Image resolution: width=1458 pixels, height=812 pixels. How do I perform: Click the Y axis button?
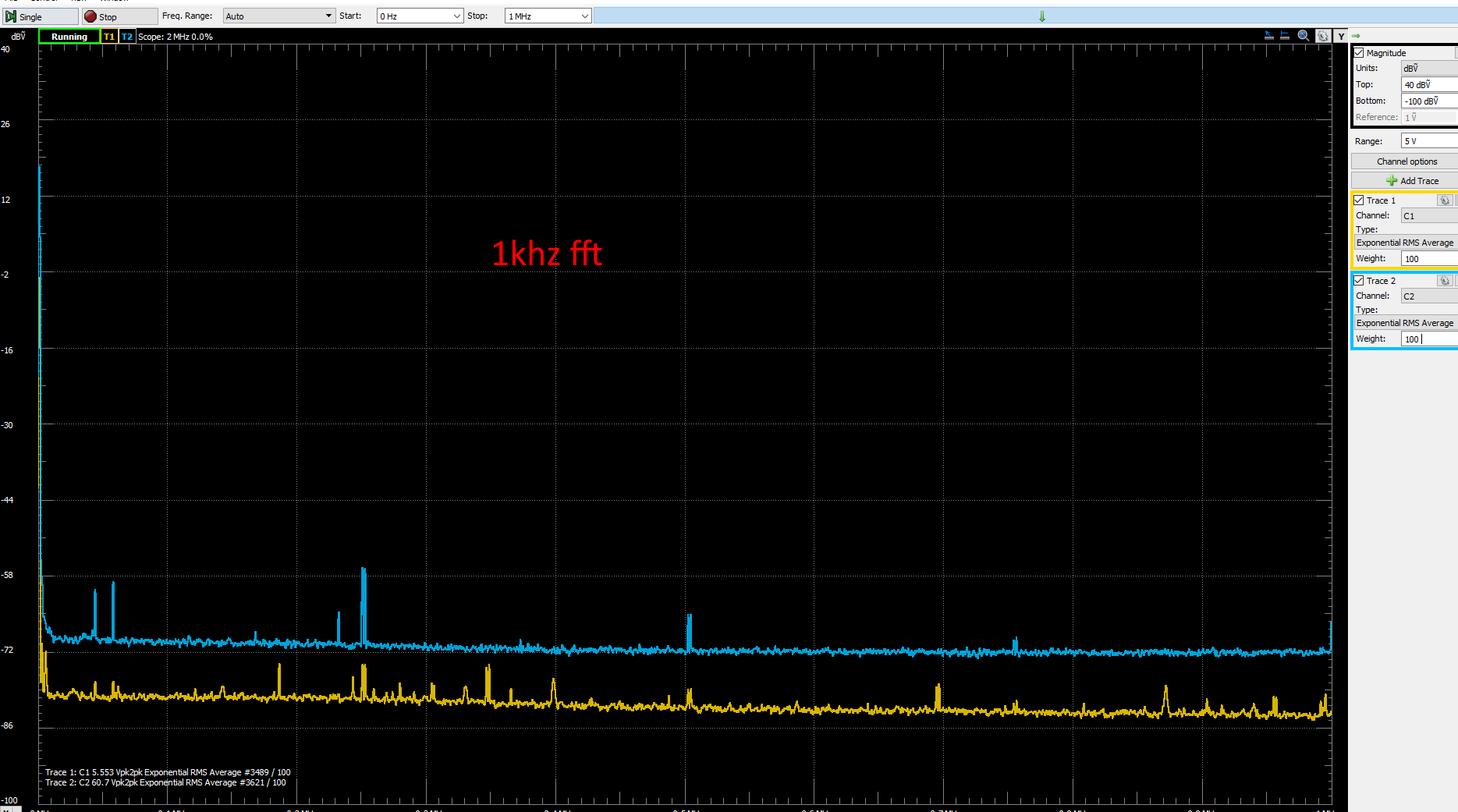tap(1341, 37)
